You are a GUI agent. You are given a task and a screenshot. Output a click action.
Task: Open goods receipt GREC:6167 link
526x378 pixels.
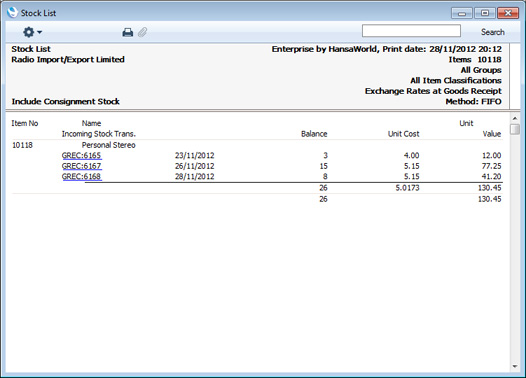coord(82,166)
